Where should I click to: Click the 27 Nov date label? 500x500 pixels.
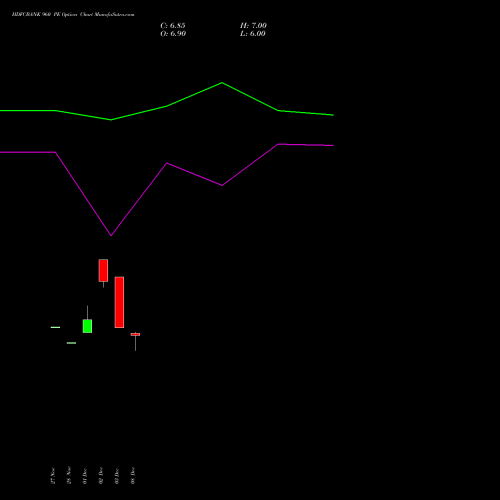(x=53, y=476)
